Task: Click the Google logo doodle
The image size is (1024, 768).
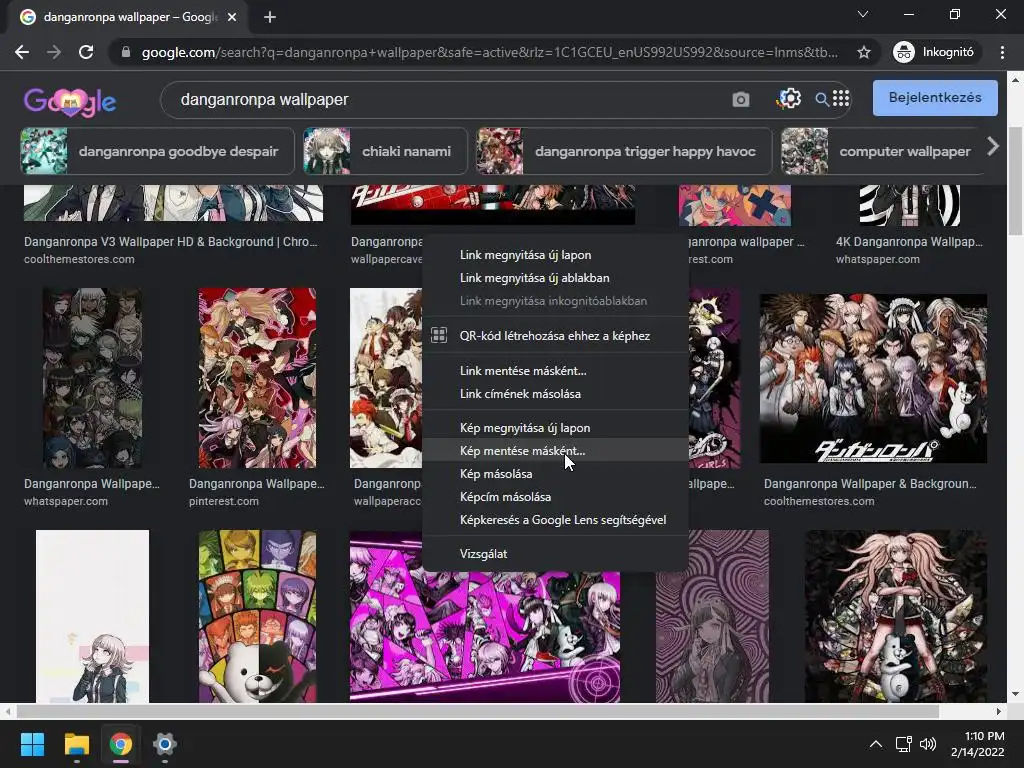Action: 70,101
